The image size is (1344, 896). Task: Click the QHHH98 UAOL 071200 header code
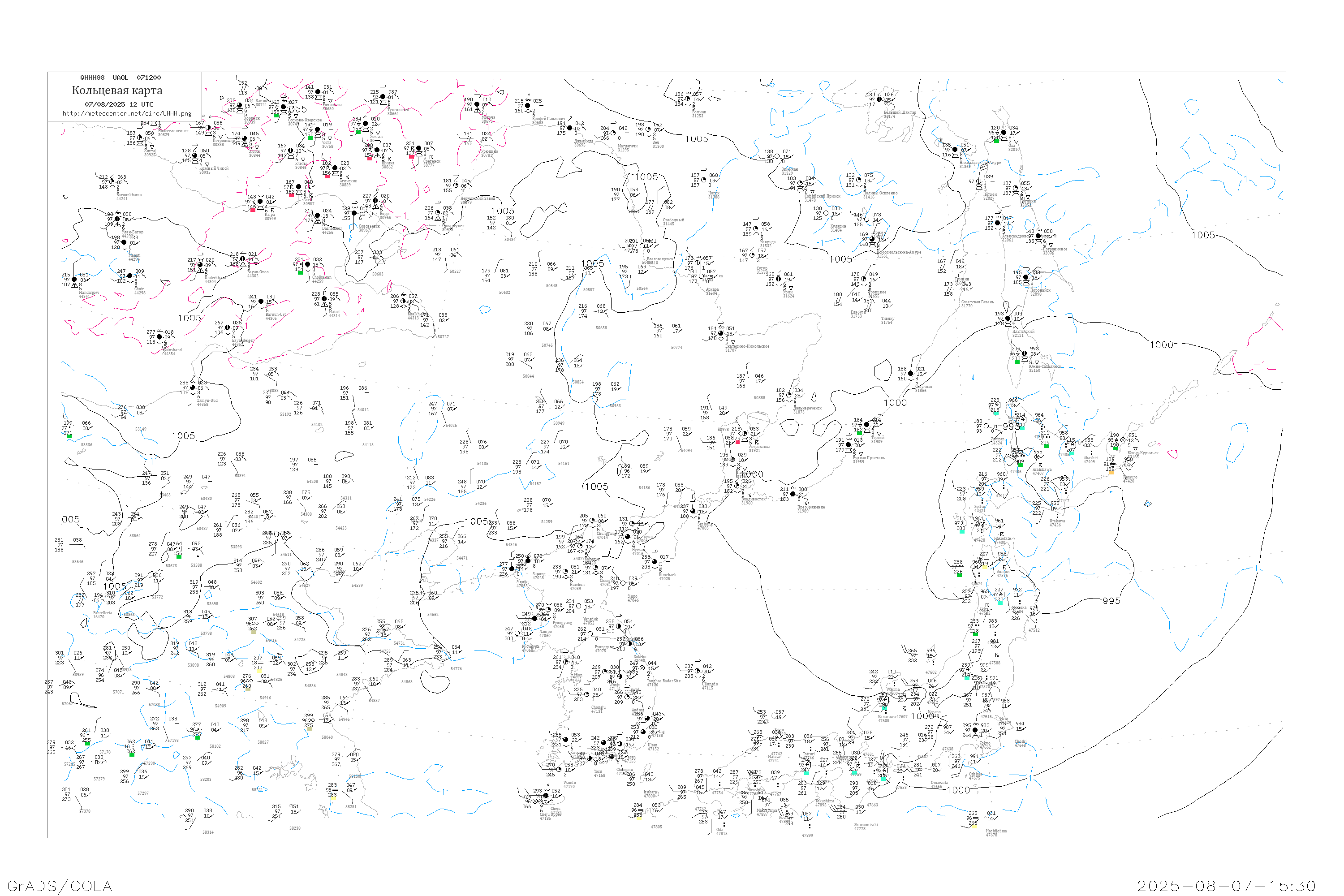pyautogui.click(x=121, y=78)
